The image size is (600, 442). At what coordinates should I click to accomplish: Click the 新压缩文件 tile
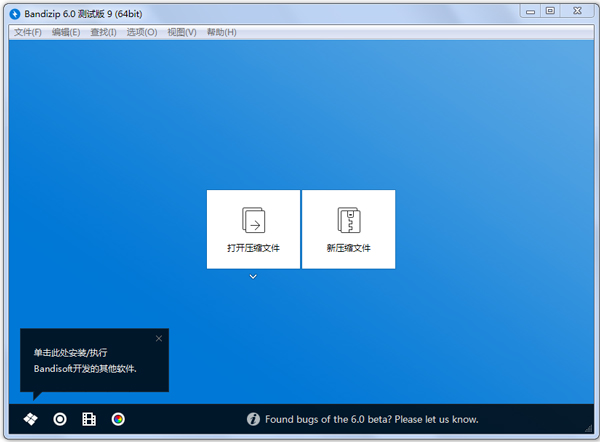point(349,229)
